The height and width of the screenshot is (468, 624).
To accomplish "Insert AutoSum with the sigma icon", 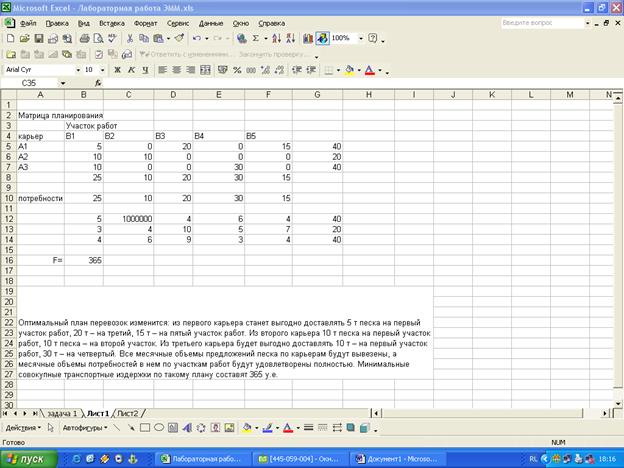I will pyautogui.click(x=256, y=38).
